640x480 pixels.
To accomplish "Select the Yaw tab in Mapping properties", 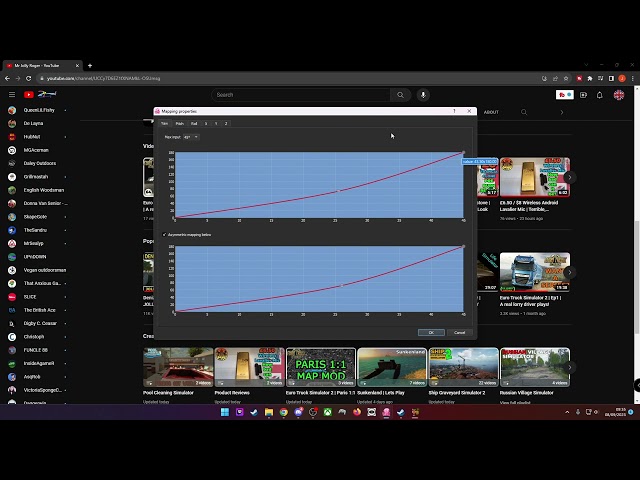I will pyautogui.click(x=164, y=123).
